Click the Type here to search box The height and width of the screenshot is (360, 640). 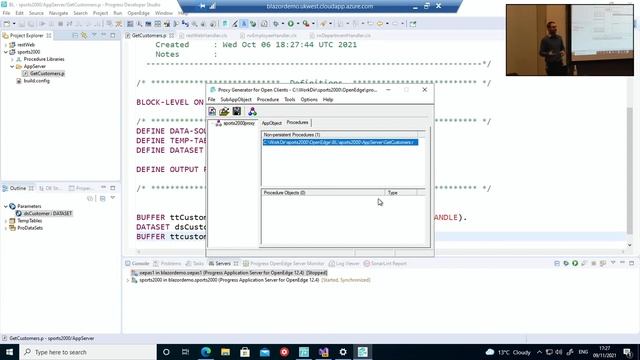pos(88,352)
